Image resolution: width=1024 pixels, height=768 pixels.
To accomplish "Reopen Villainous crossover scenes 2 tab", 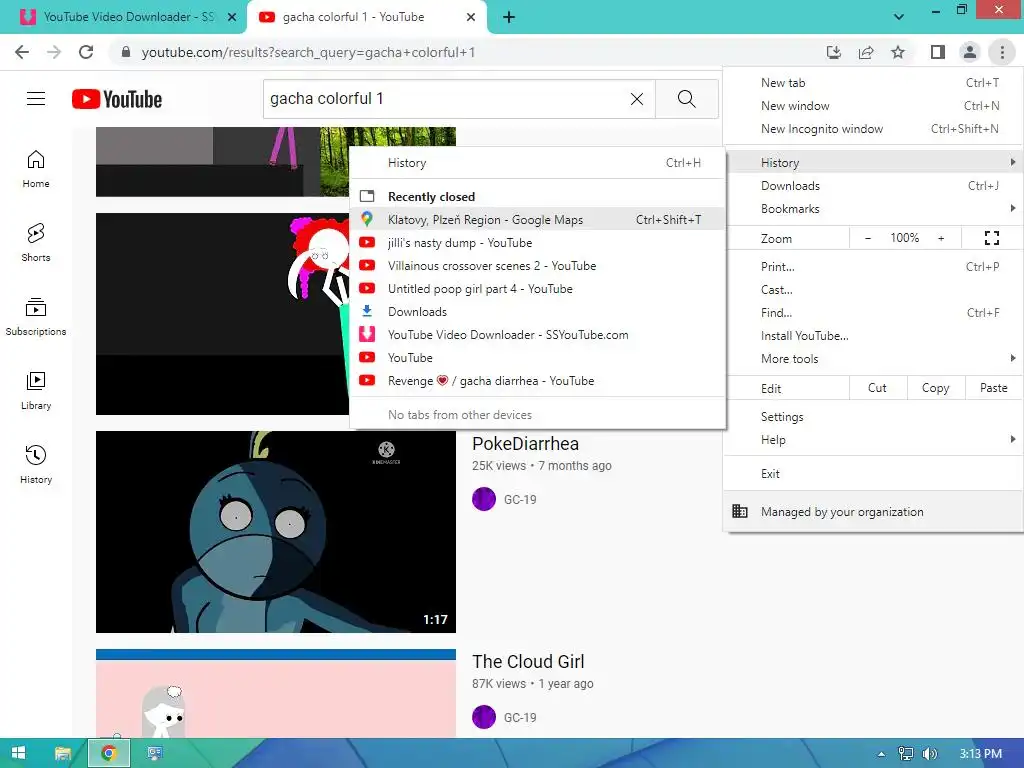I will (x=537, y=266).
